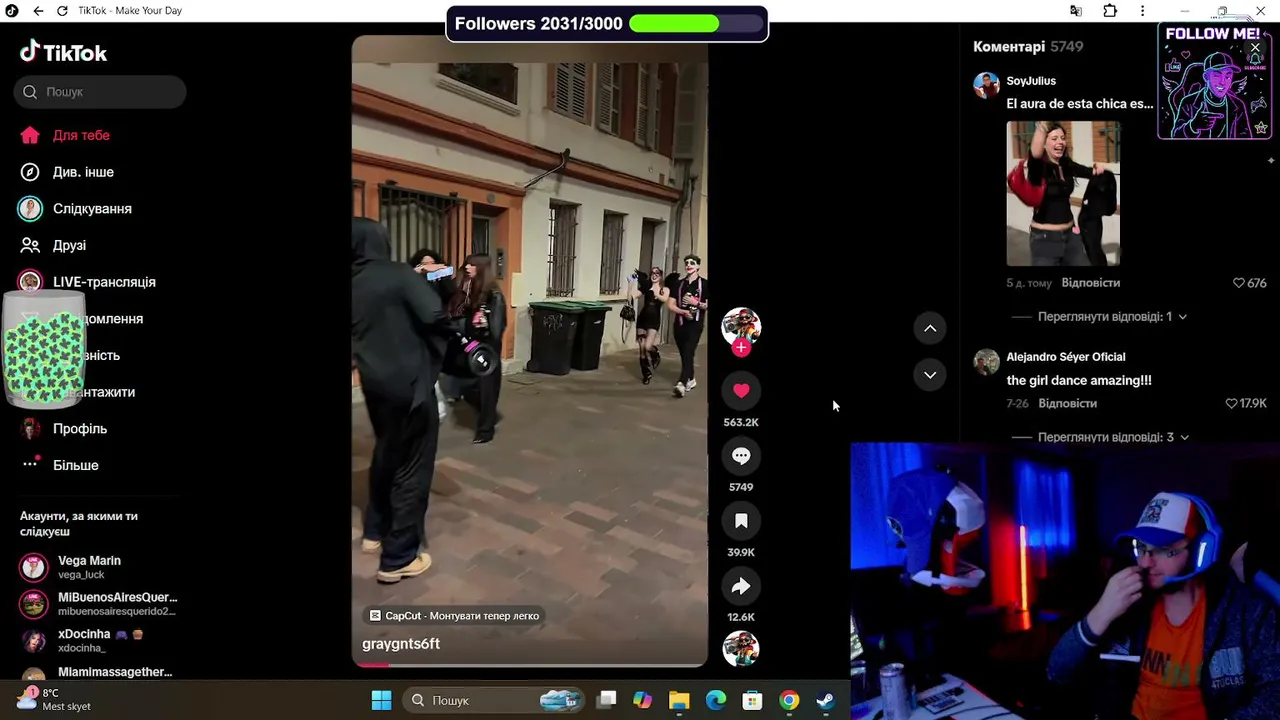Open the graygnts6ft username on video
The image size is (1280, 720).
point(401,644)
